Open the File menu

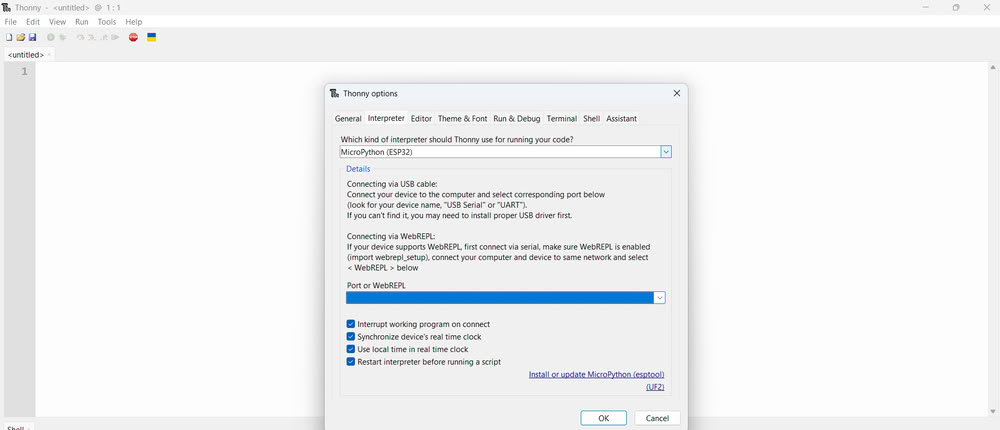(10, 22)
